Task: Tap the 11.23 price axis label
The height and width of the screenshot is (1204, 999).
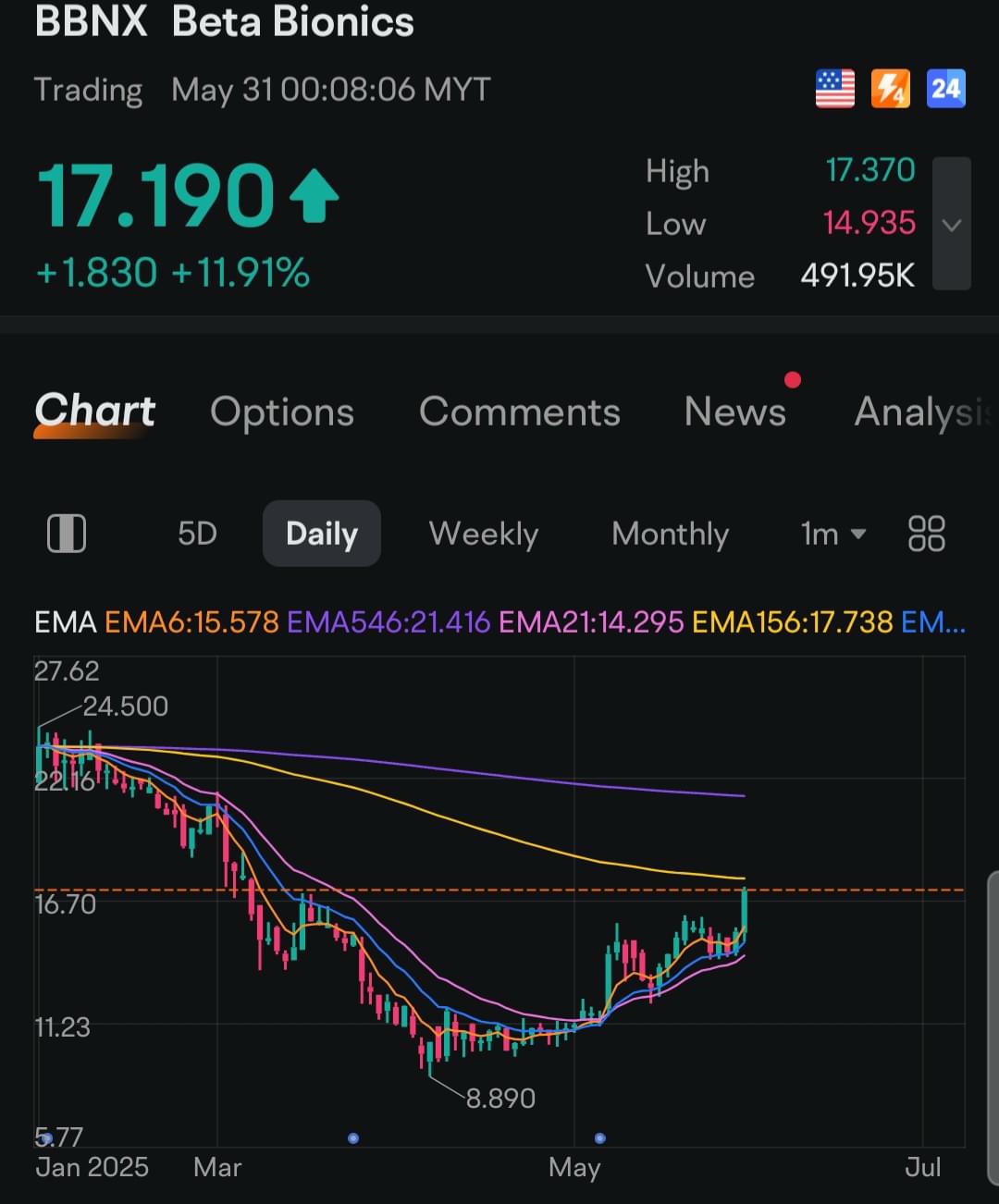Action: [x=62, y=1027]
